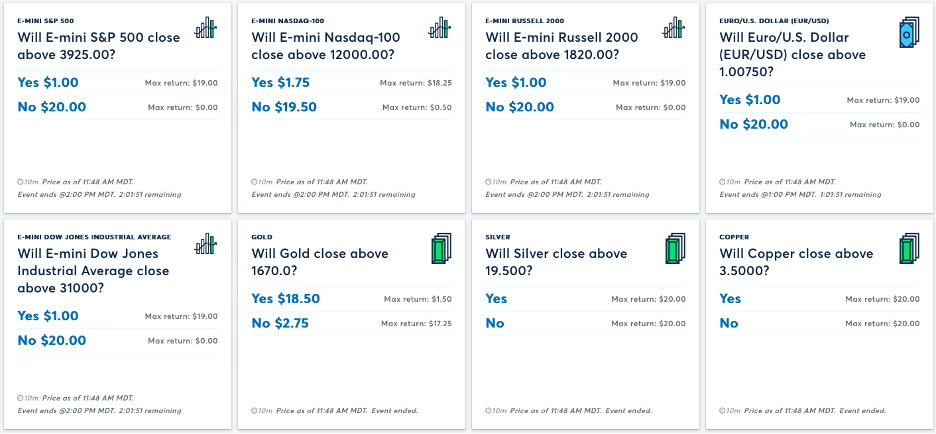Click the Gold bars icon
The image size is (936, 434).
(441, 248)
